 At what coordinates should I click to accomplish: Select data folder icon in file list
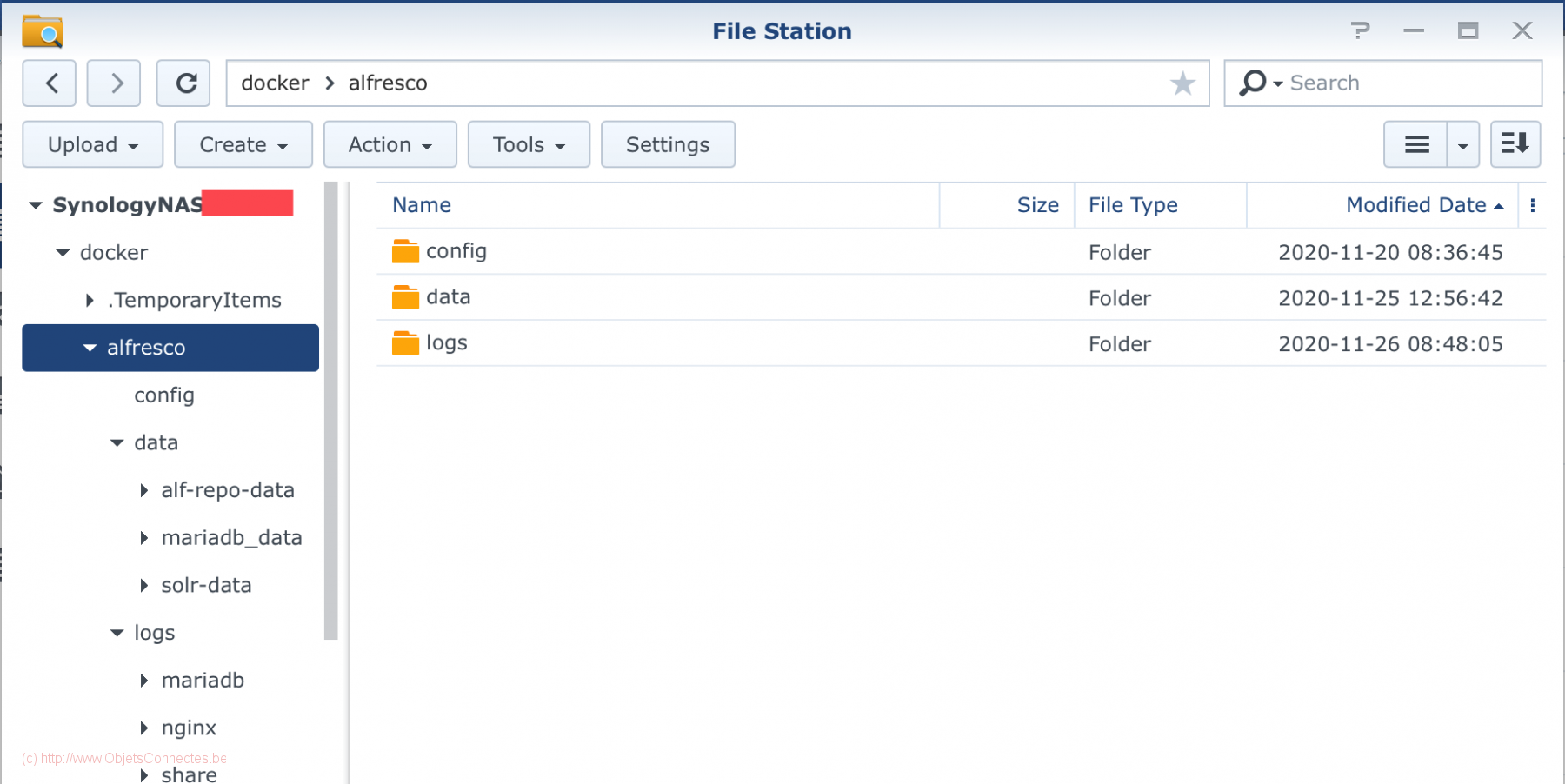coord(405,297)
